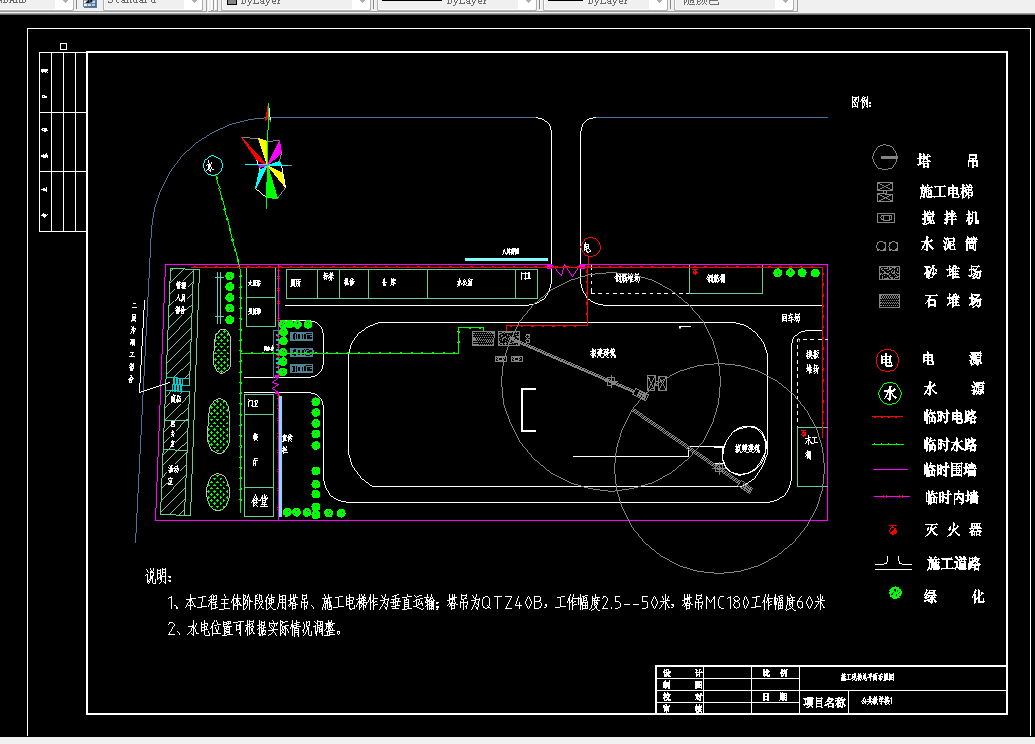Click the Make Object's Layer Current toolbar icon

(88, 5)
